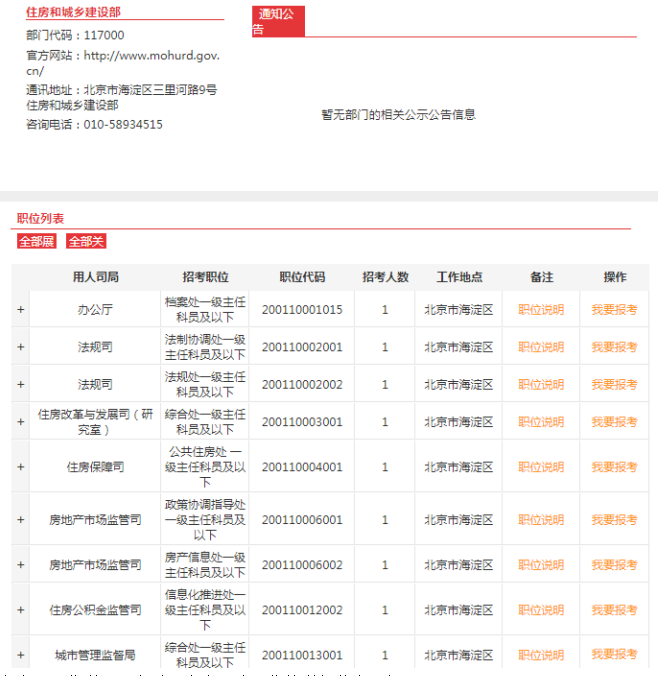
Task: Click the 法制协调处一级主任科员及以下 cell
Action: coord(205,347)
